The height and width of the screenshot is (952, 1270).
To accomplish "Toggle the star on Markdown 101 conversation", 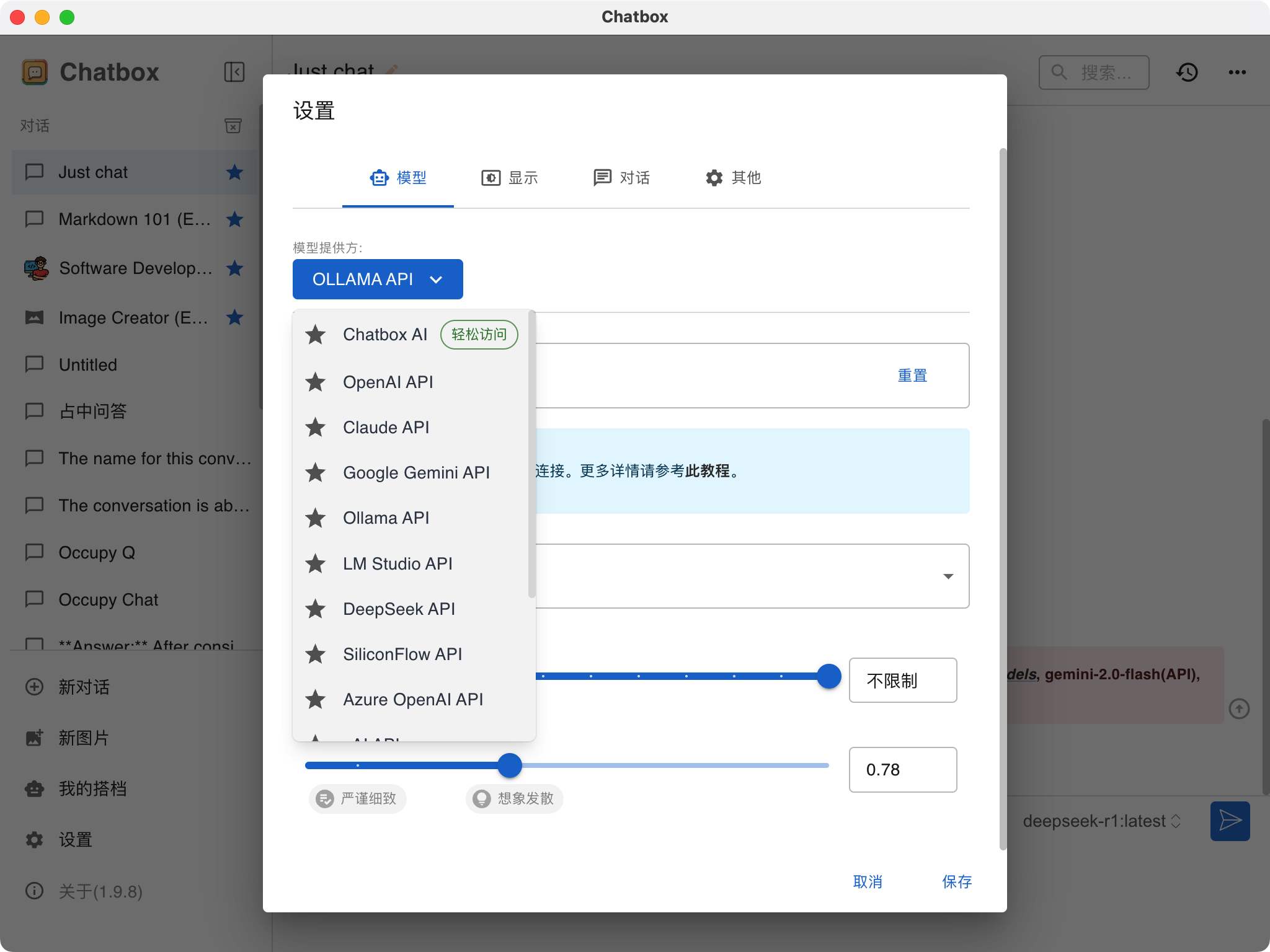I will 234,219.
